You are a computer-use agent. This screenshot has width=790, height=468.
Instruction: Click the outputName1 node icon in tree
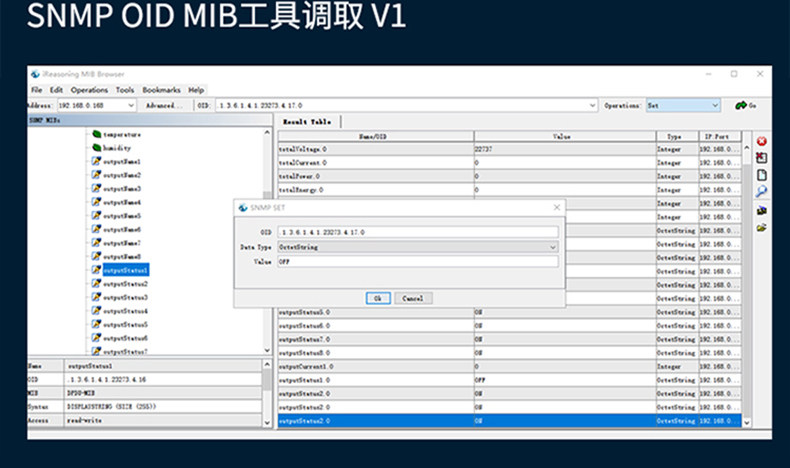[97, 161]
